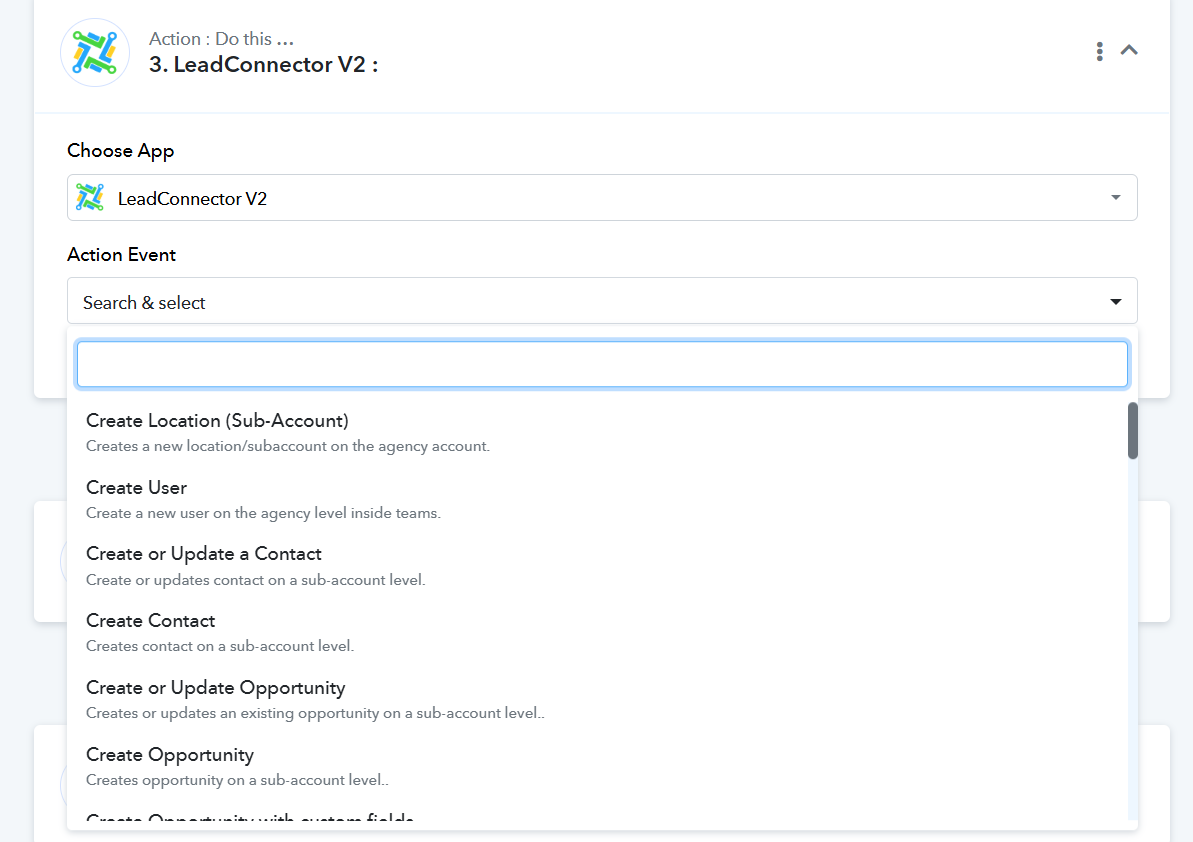Click the LeadConnector V2 app selection box
This screenshot has width=1193, height=842.
pyautogui.click(x=602, y=198)
